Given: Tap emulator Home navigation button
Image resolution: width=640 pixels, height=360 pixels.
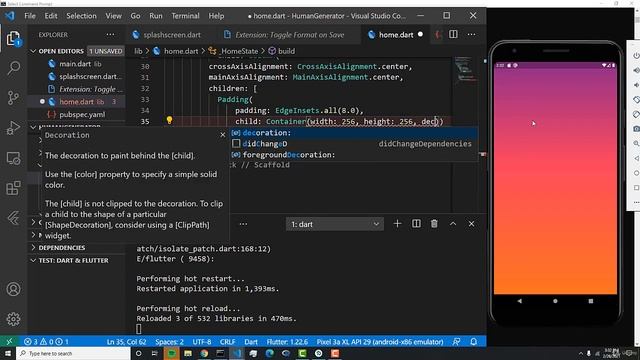Looking at the screenshot, I should pos(555,301).
